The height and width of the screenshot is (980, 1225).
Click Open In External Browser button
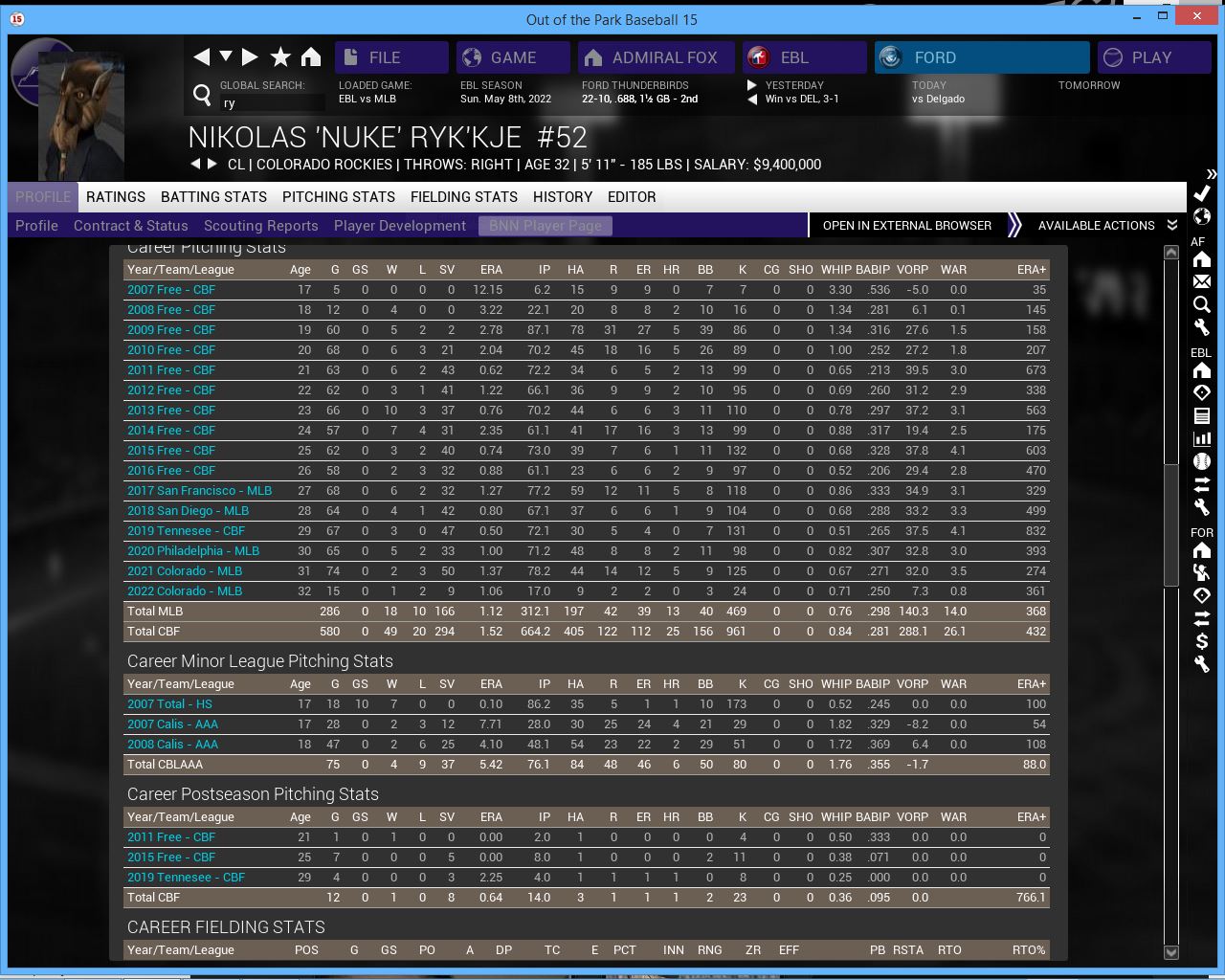tap(906, 226)
